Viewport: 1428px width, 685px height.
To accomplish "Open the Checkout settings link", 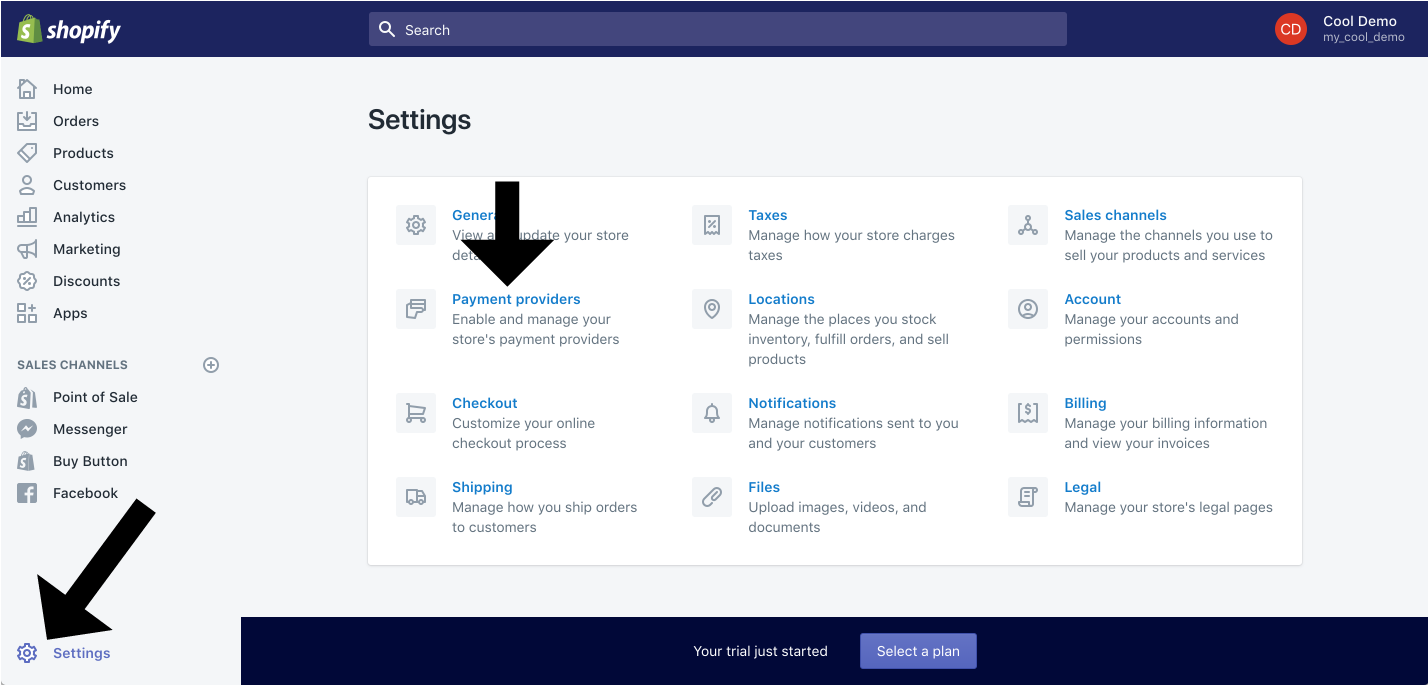I will (485, 403).
